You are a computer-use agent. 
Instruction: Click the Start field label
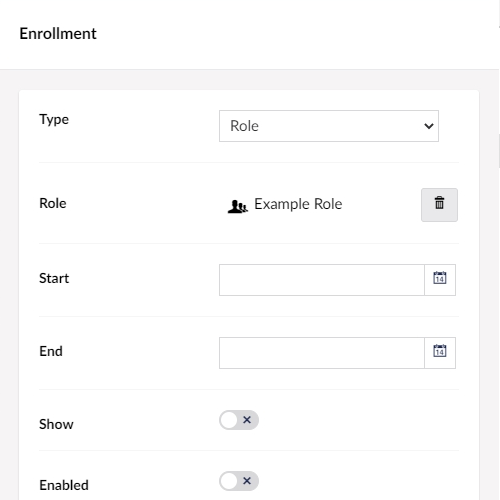tap(54, 278)
